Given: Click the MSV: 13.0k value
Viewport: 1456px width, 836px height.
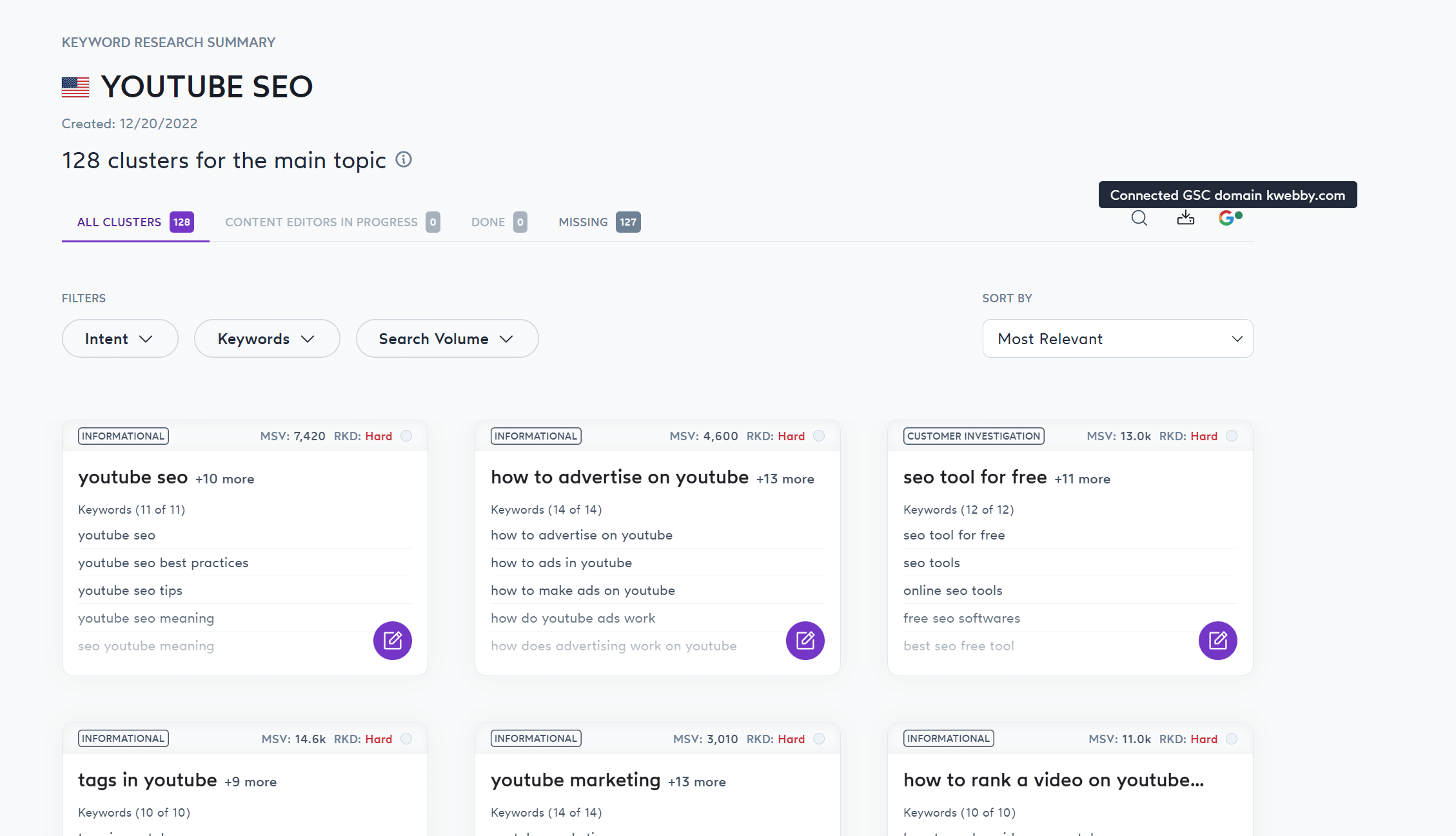Looking at the screenshot, I should coord(1119,436).
